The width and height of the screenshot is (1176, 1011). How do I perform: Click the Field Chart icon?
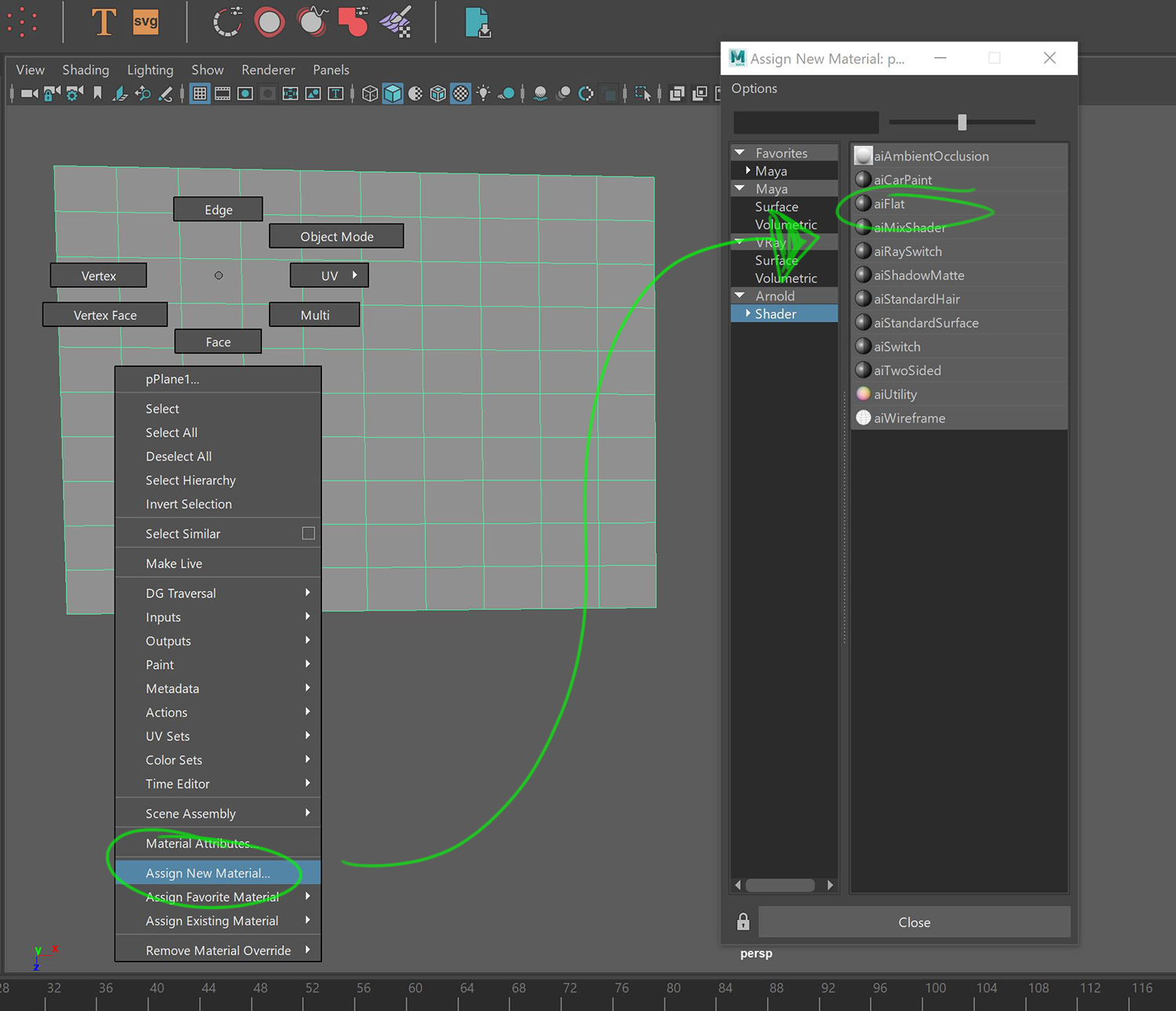(x=290, y=94)
